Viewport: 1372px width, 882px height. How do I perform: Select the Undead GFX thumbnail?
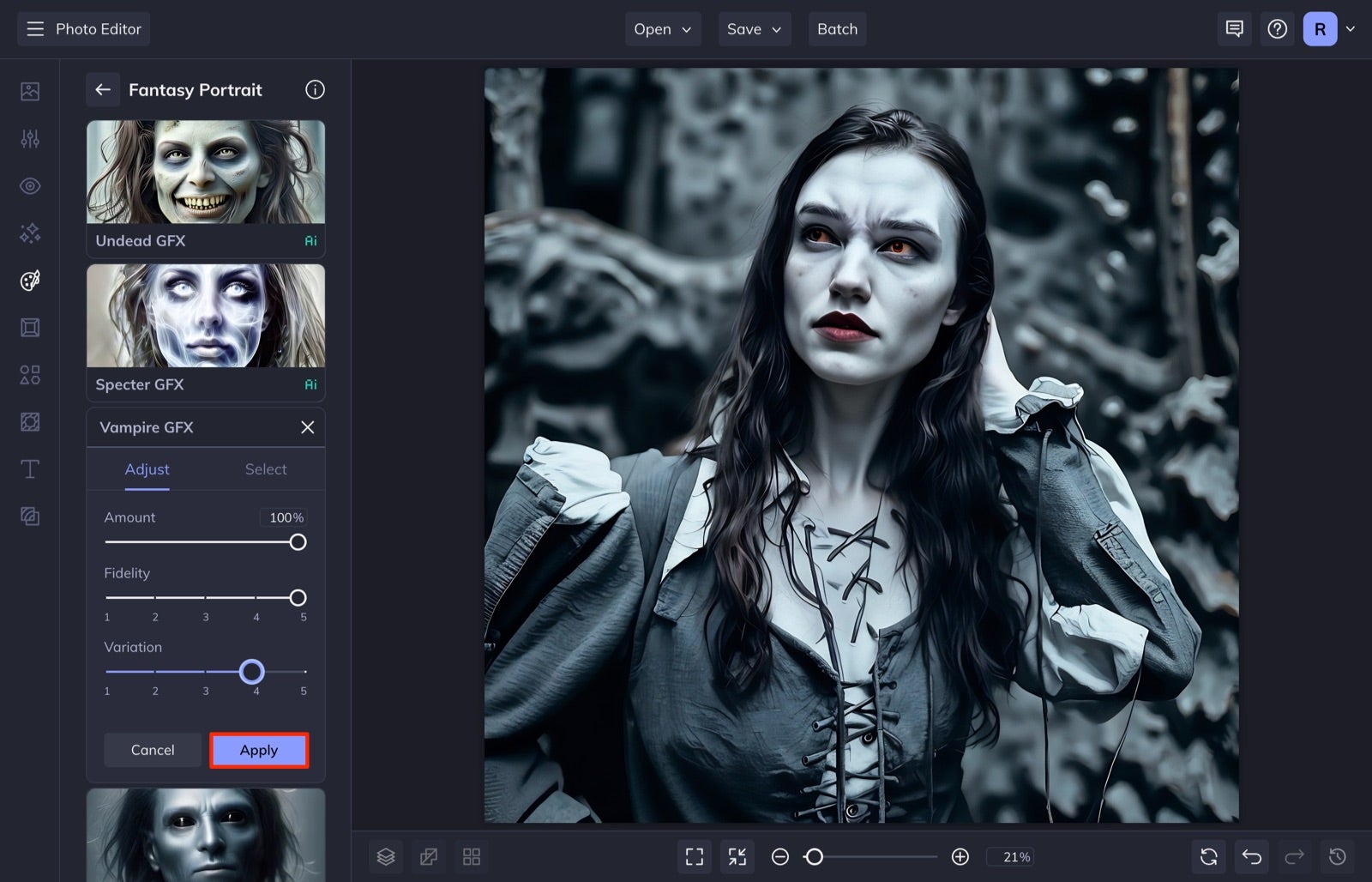(x=205, y=172)
